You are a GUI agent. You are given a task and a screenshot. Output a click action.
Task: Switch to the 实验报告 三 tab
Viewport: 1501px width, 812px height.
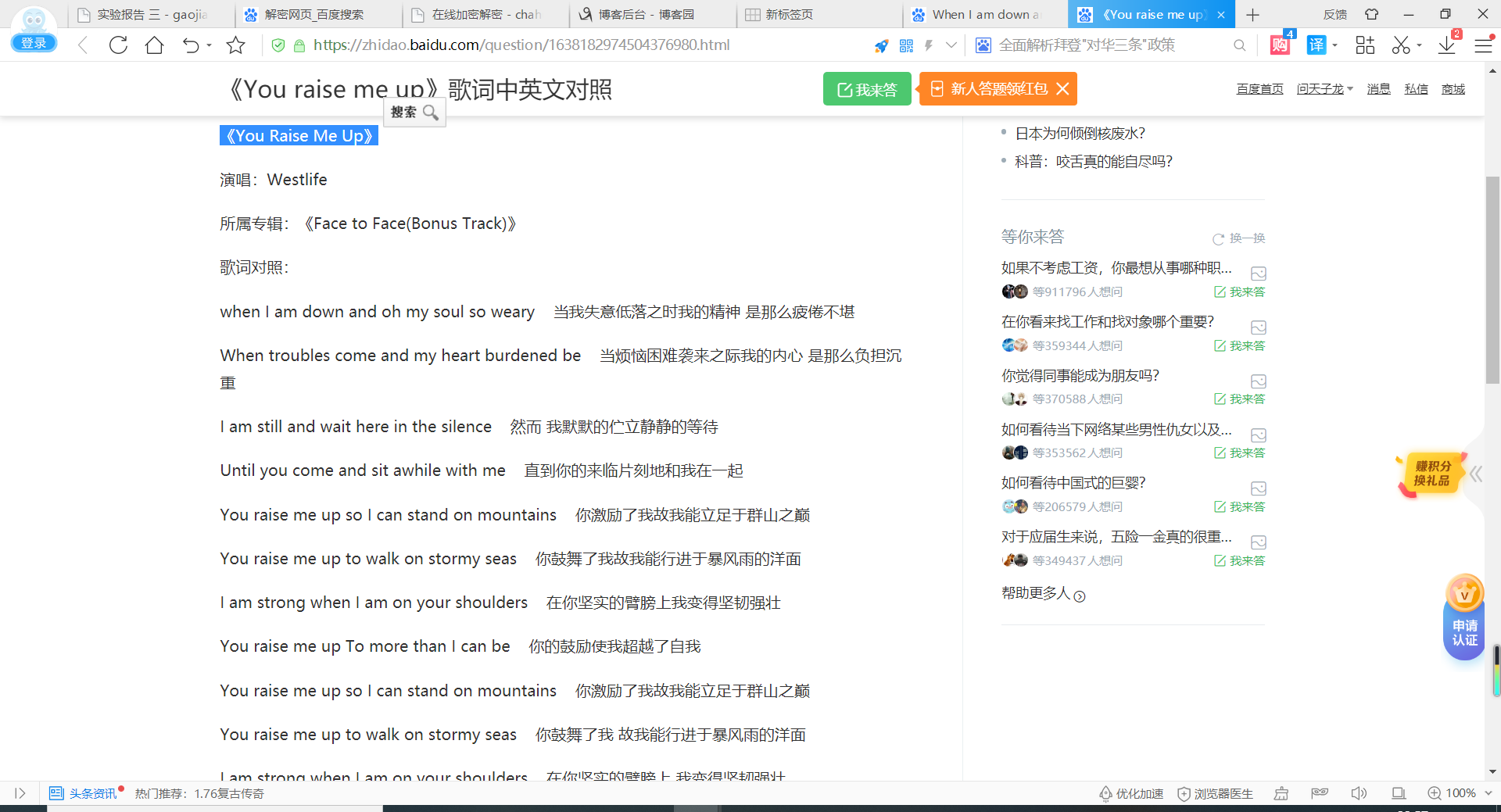(150, 15)
